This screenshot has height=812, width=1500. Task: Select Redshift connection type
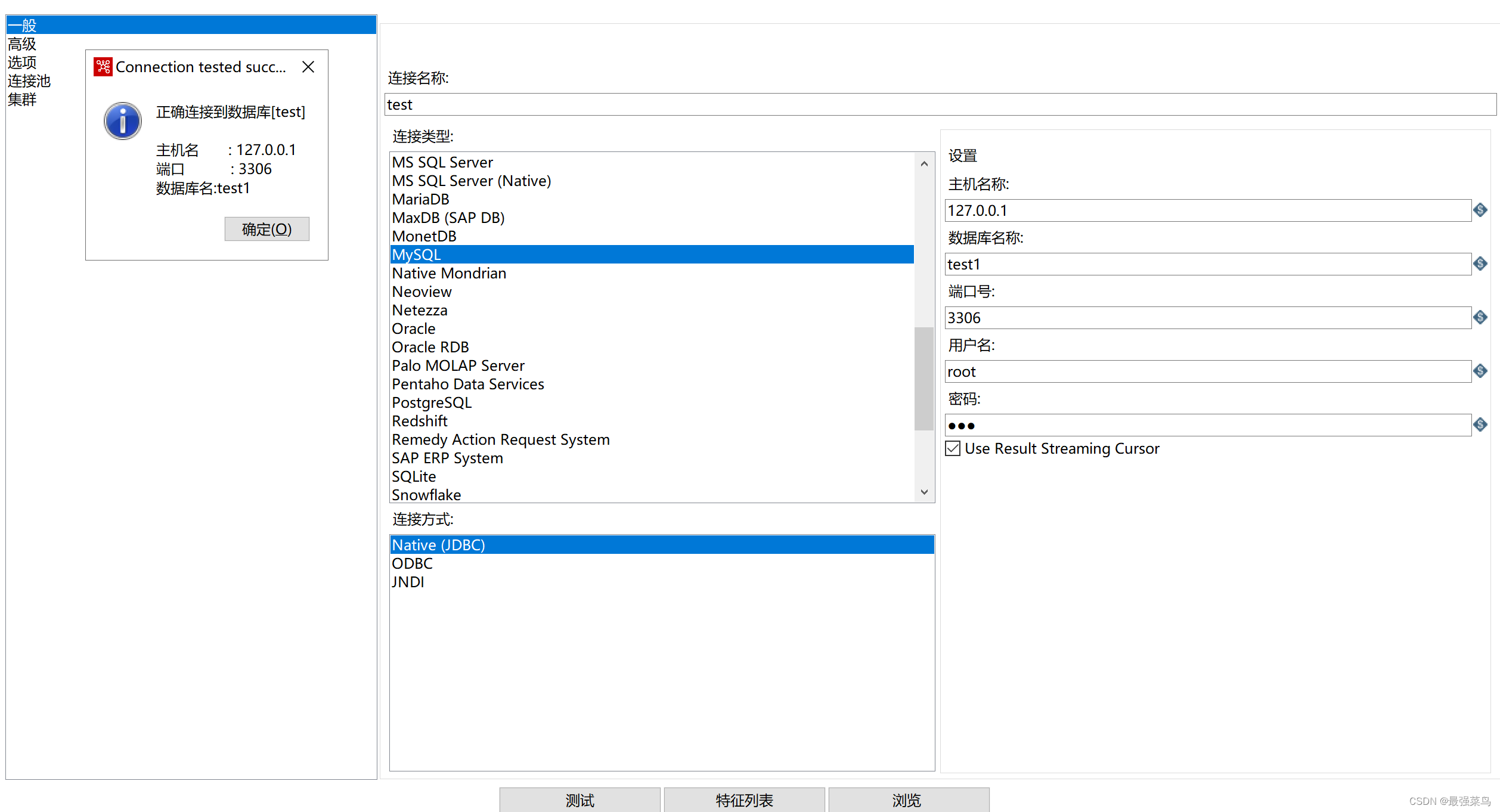coord(652,421)
